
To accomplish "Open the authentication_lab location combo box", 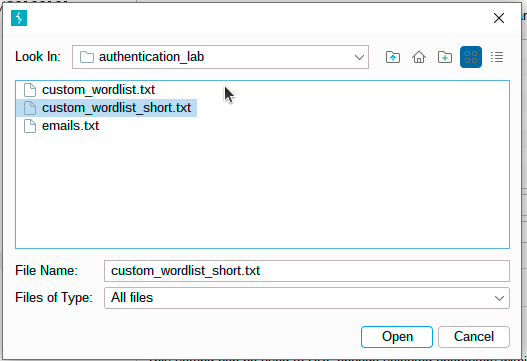I will point(220,57).
